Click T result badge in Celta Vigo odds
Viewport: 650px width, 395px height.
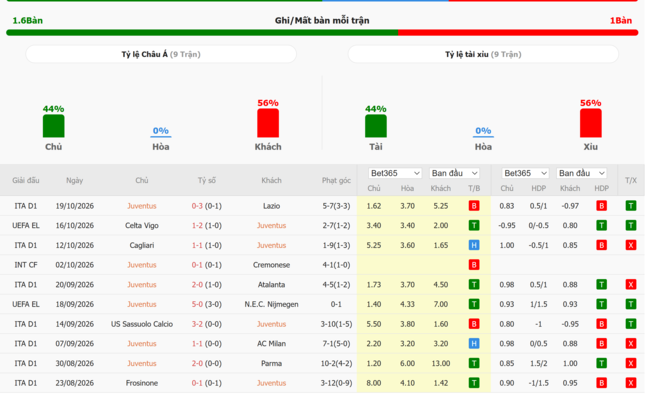[474, 225]
